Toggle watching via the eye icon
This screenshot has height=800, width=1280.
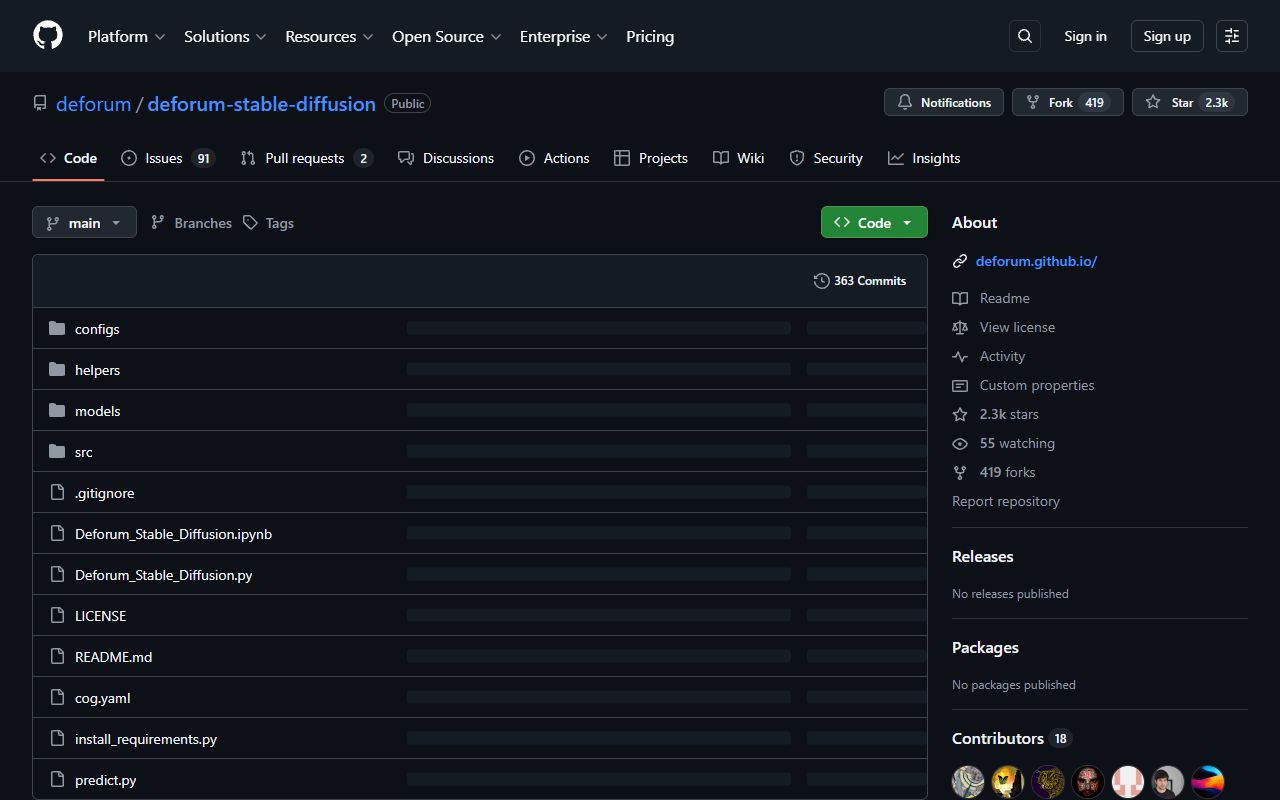[x=960, y=443]
